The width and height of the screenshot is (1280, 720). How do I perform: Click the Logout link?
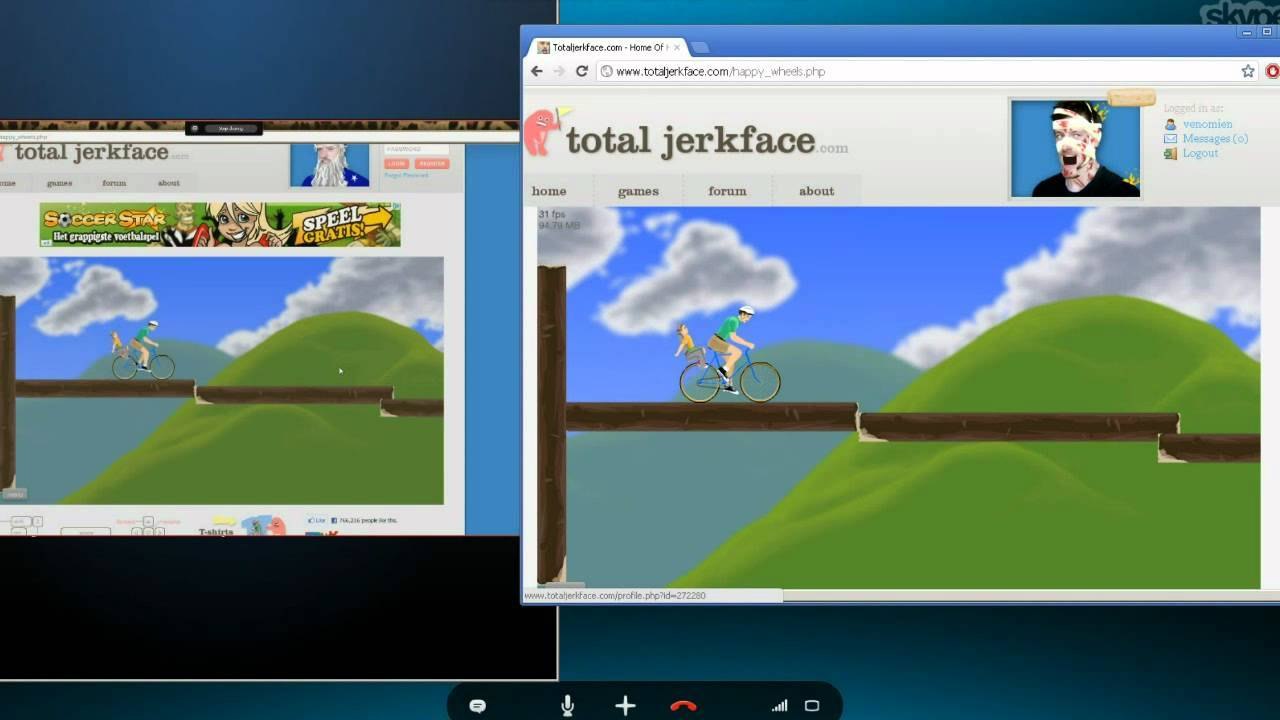1200,153
